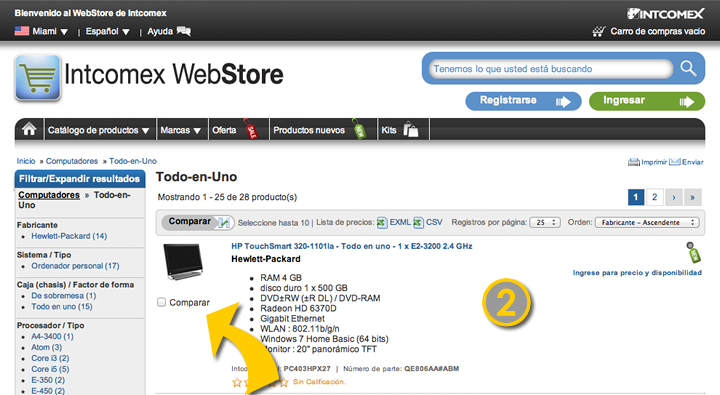Open the Español language dropdown
The width and height of the screenshot is (720, 395).
point(107,31)
